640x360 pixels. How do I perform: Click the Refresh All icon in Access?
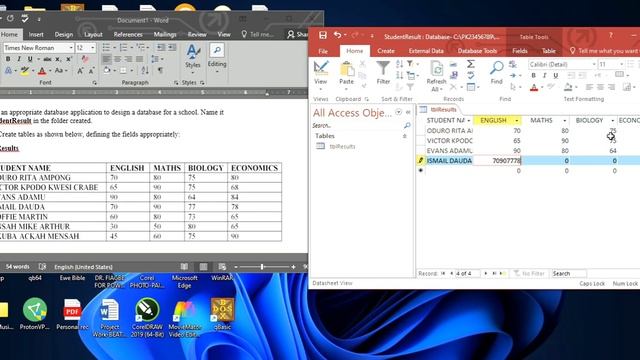(x=436, y=69)
